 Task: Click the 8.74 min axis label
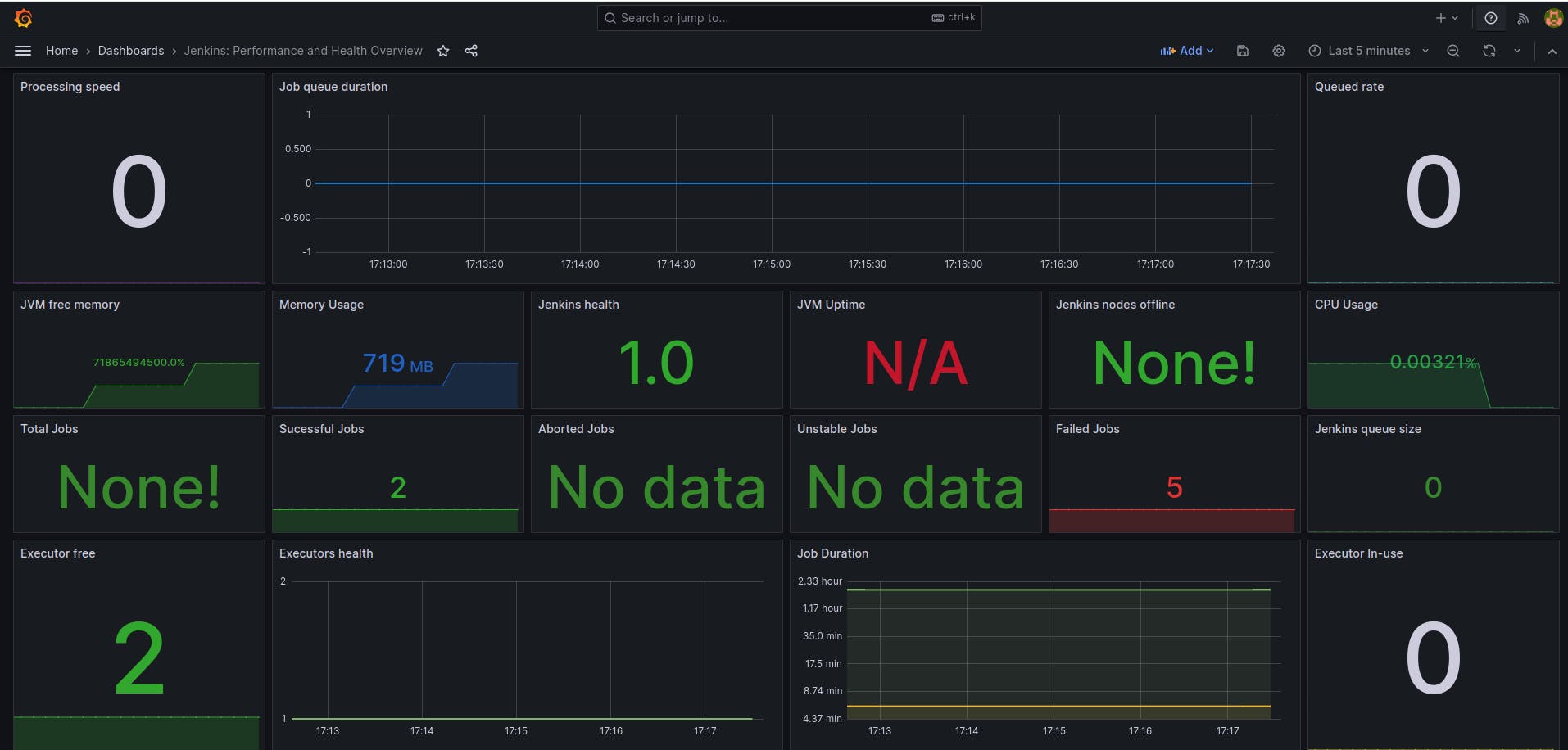(x=823, y=691)
